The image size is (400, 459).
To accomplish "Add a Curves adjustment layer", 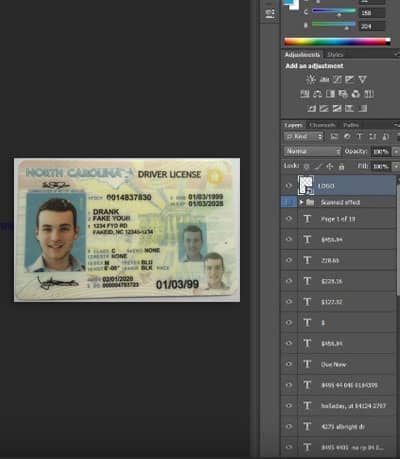I will [337, 79].
